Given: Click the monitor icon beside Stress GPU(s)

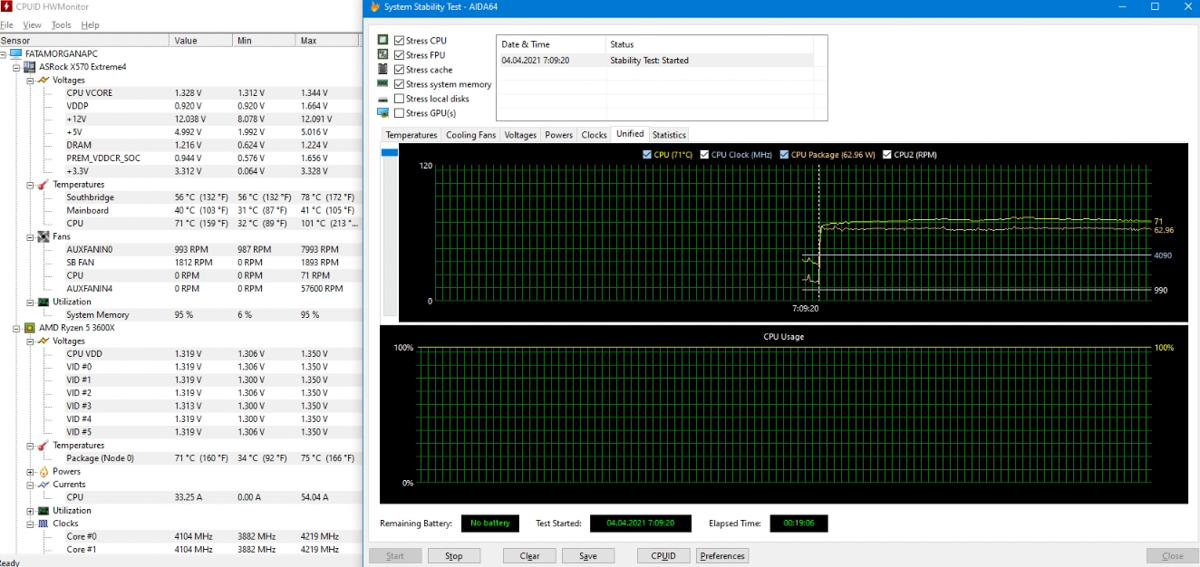Looking at the screenshot, I should pyautogui.click(x=383, y=113).
